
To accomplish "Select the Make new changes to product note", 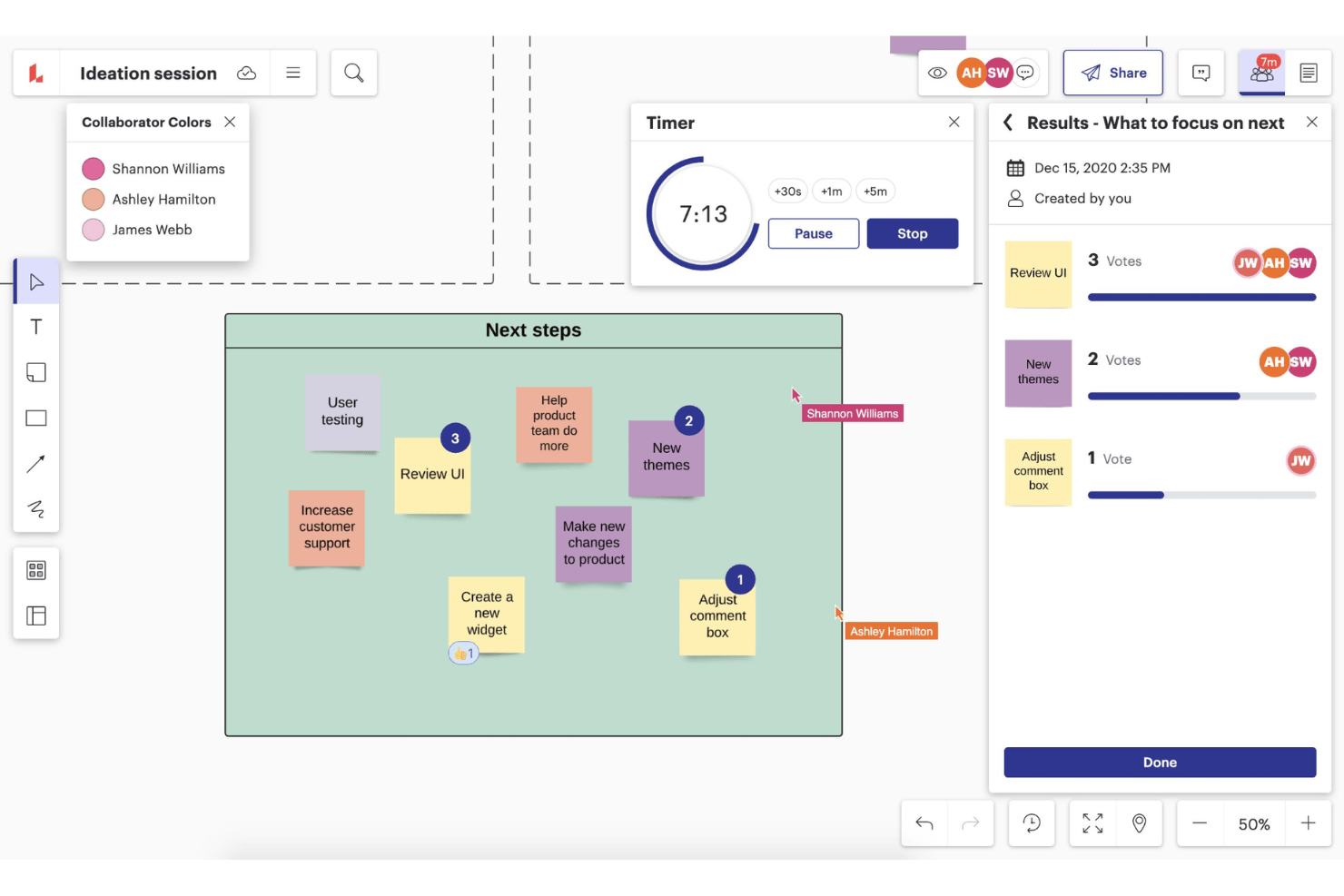I will point(594,544).
